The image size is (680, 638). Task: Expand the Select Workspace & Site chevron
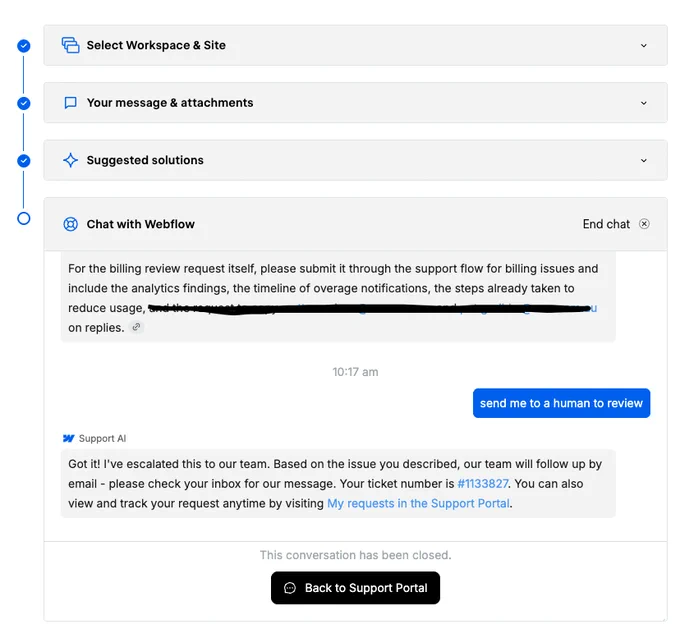click(x=644, y=46)
